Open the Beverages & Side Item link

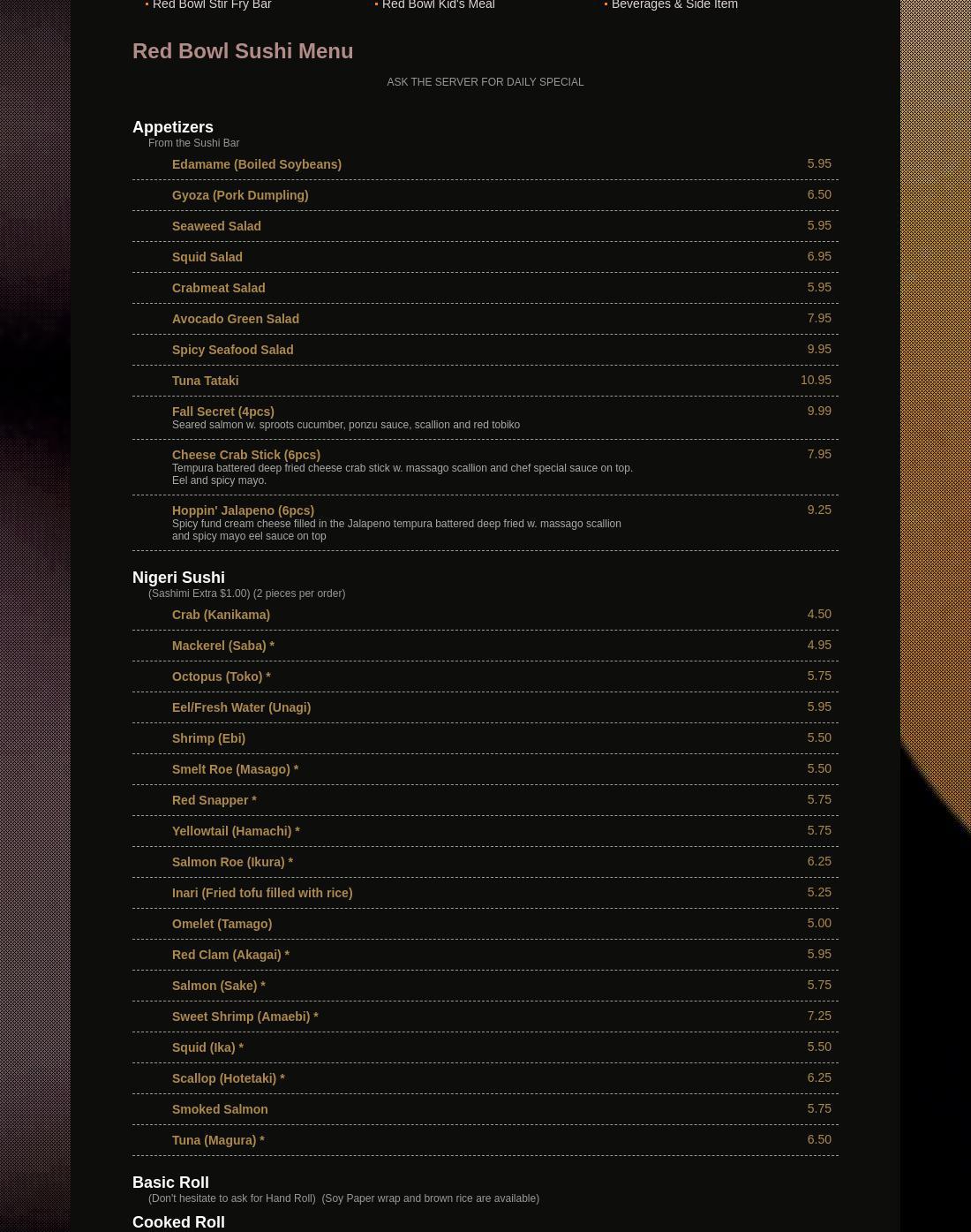pos(674,5)
